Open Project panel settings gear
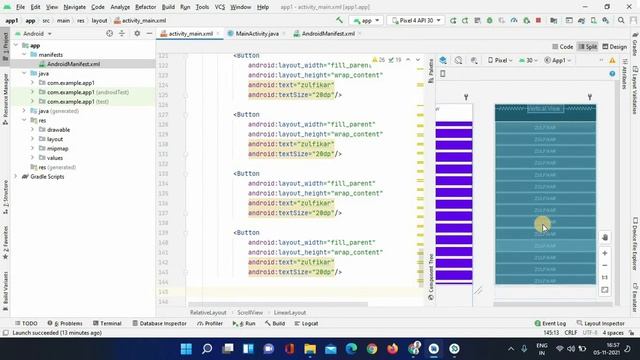 [137, 33]
